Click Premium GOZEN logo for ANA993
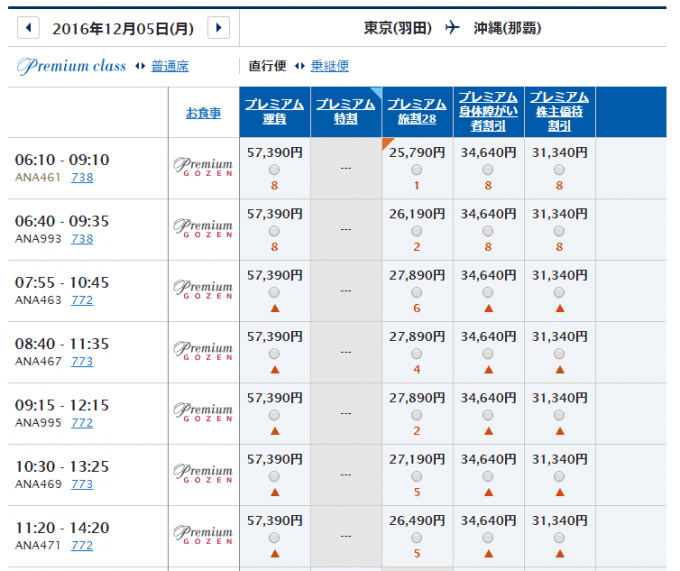Image resolution: width=680 pixels, height=571 pixels. pos(203,228)
